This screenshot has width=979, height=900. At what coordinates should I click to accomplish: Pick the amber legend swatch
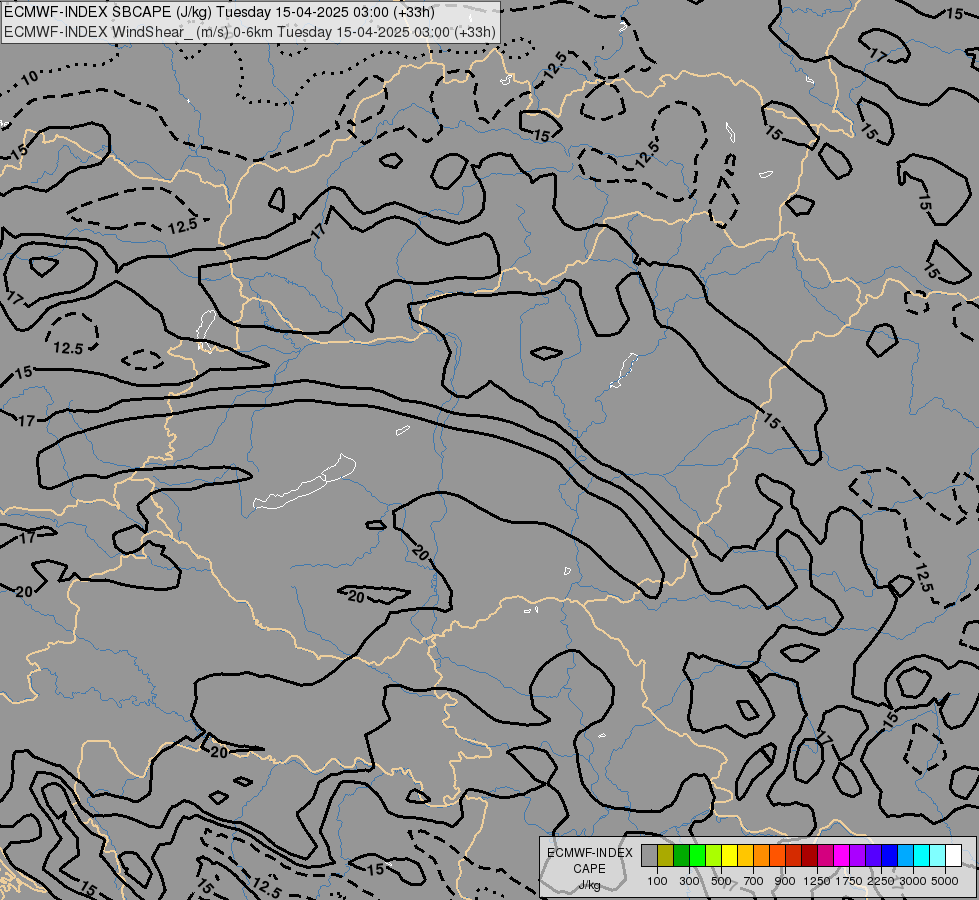pos(745,856)
